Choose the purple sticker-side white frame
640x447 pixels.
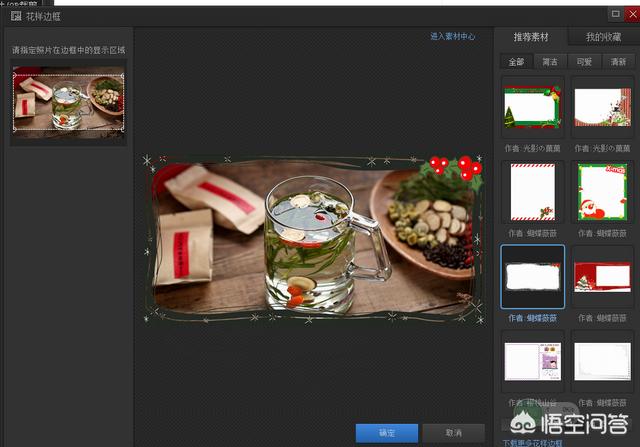click(x=533, y=362)
